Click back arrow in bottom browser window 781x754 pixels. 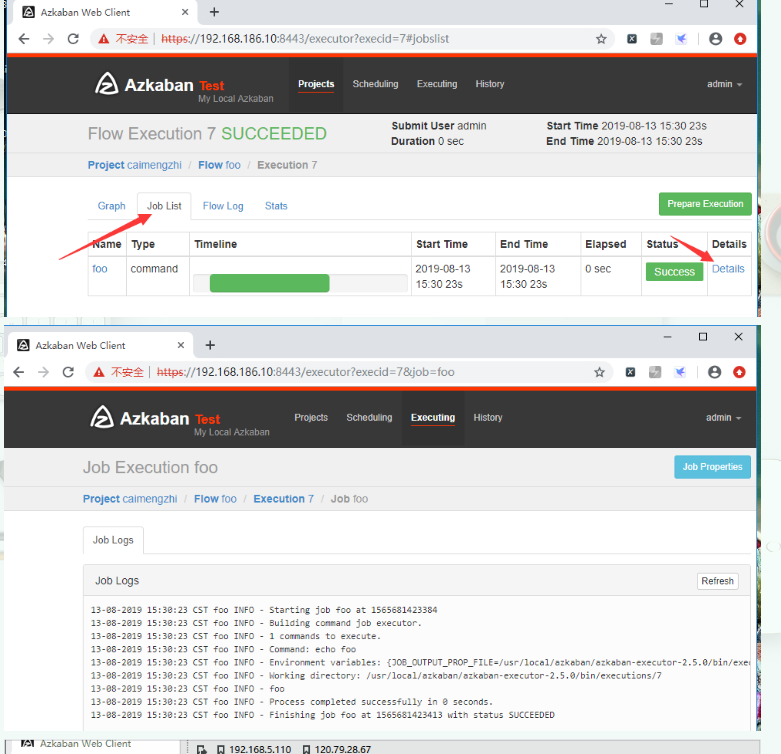point(18,372)
